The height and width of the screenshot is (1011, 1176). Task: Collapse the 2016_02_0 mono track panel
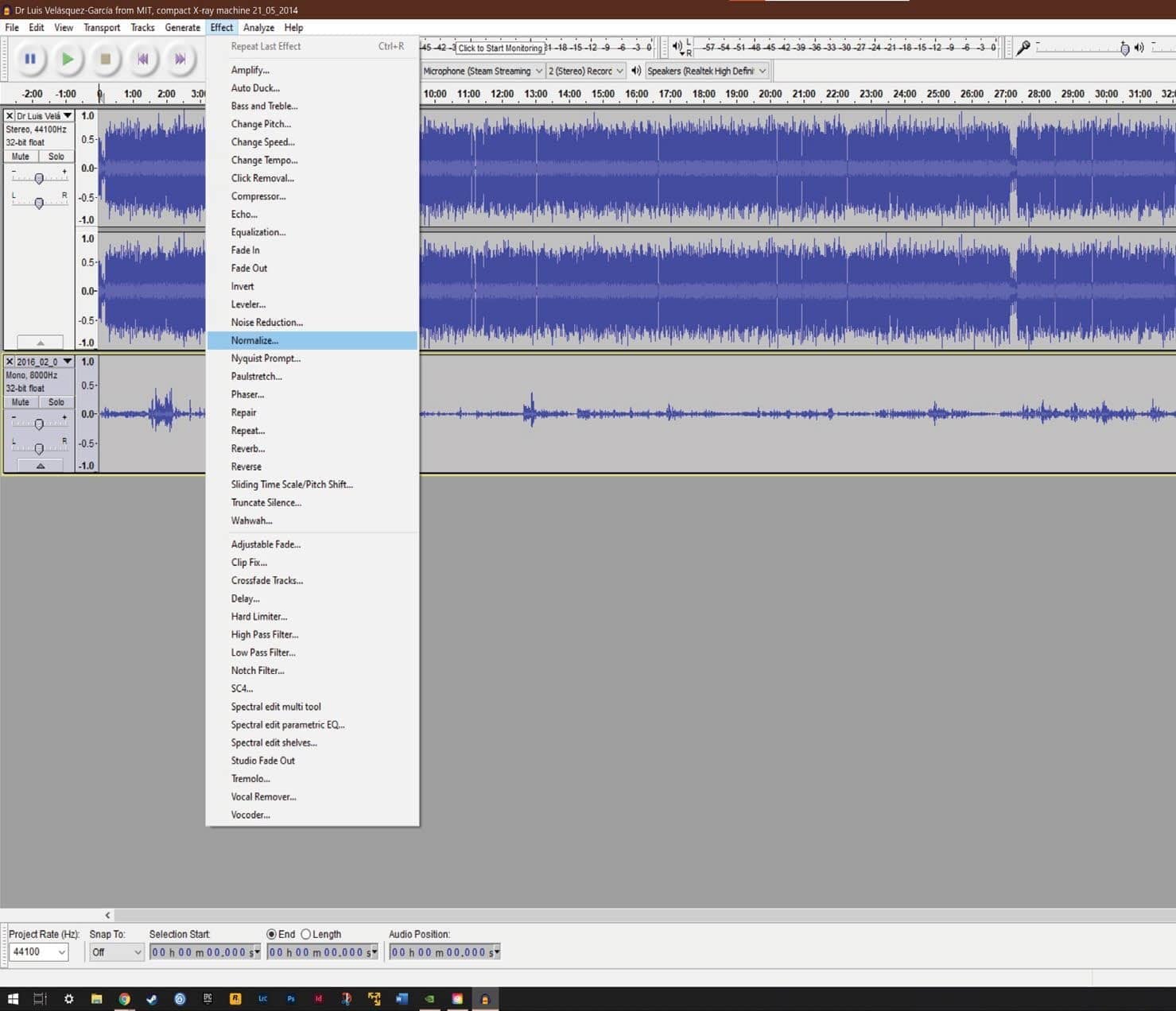pyautogui.click(x=40, y=466)
